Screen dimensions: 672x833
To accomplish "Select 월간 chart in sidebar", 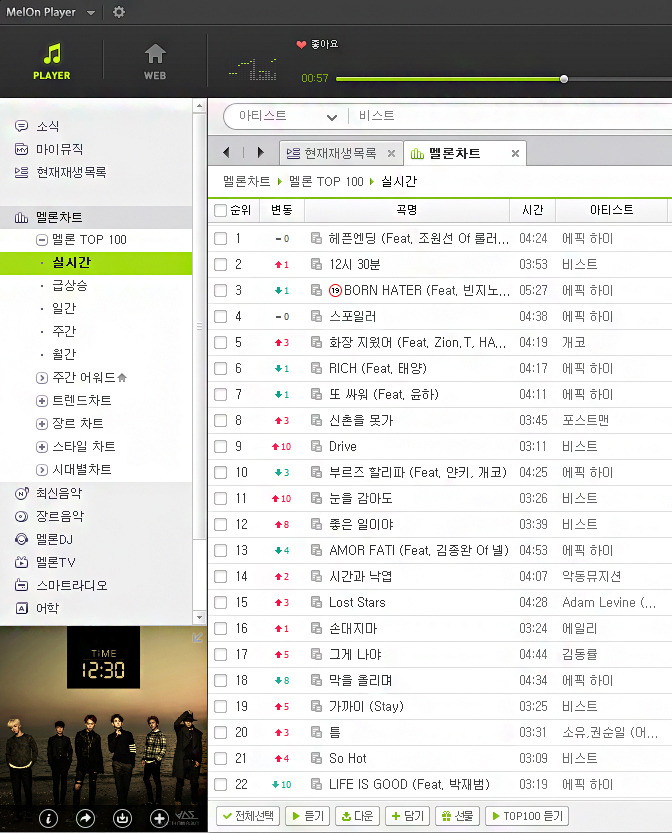I will pyautogui.click(x=64, y=354).
